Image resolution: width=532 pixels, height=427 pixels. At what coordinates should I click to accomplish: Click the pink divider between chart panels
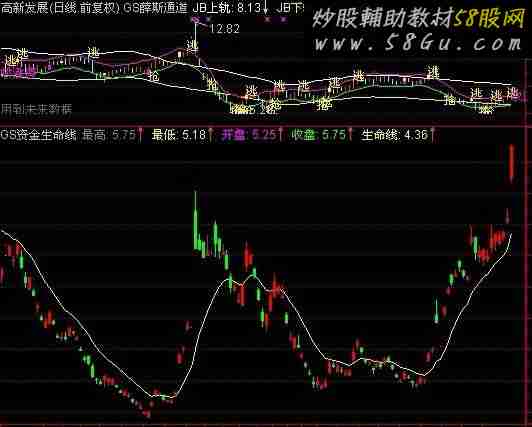coord(266,126)
